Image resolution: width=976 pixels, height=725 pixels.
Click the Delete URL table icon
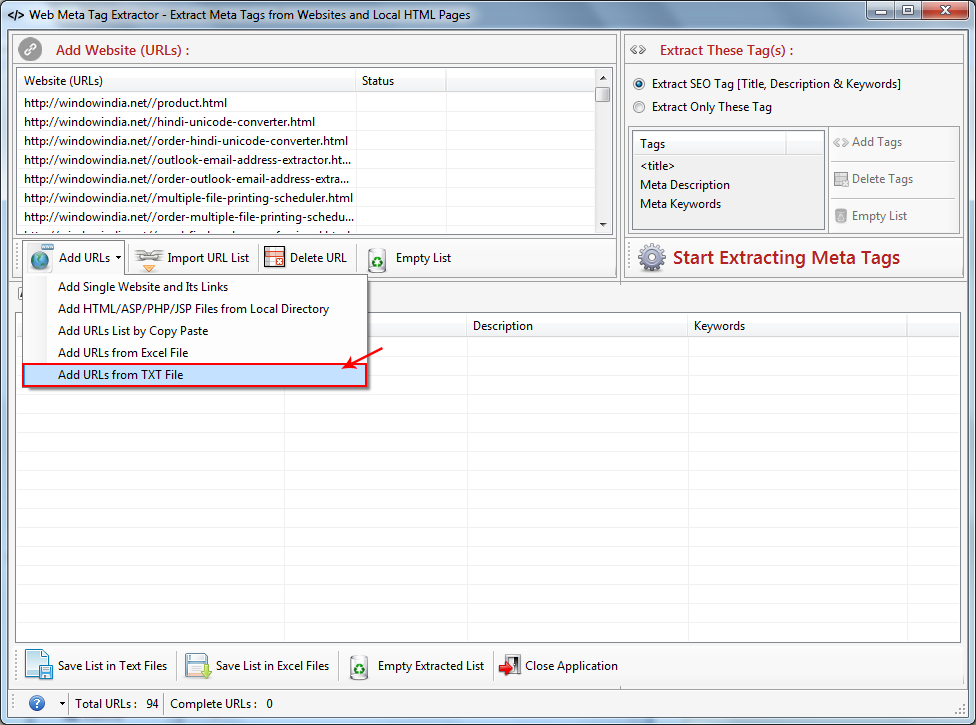tap(274, 257)
